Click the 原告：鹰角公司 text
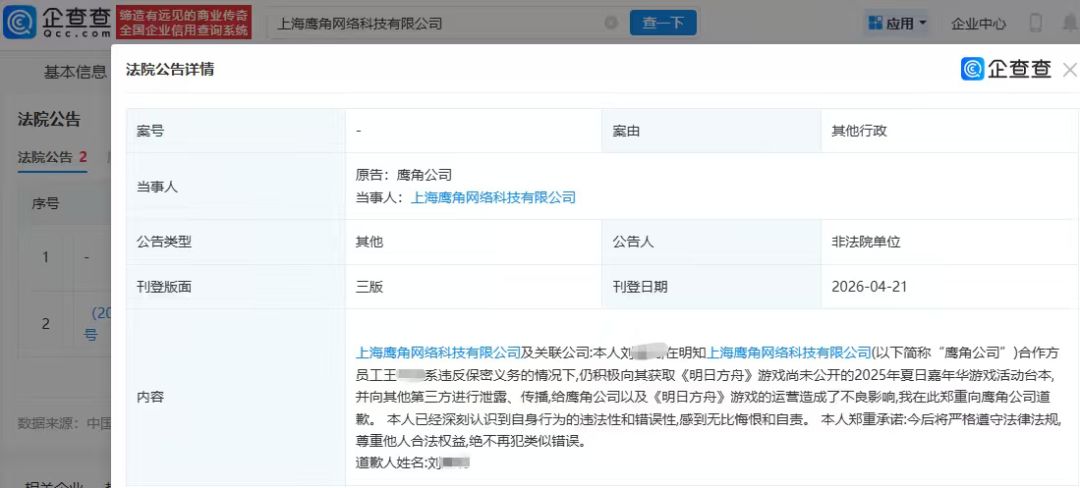Screen dimensions: 1080x488 pyautogui.click(x=404, y=175)
